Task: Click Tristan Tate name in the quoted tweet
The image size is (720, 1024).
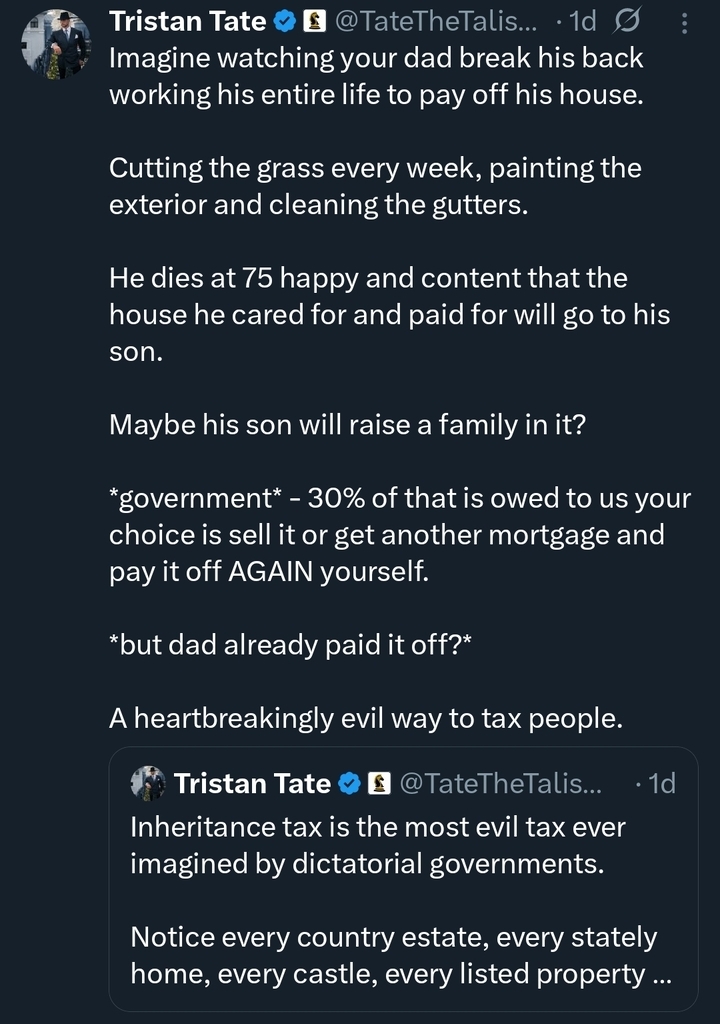Action: tap(252, 783)
